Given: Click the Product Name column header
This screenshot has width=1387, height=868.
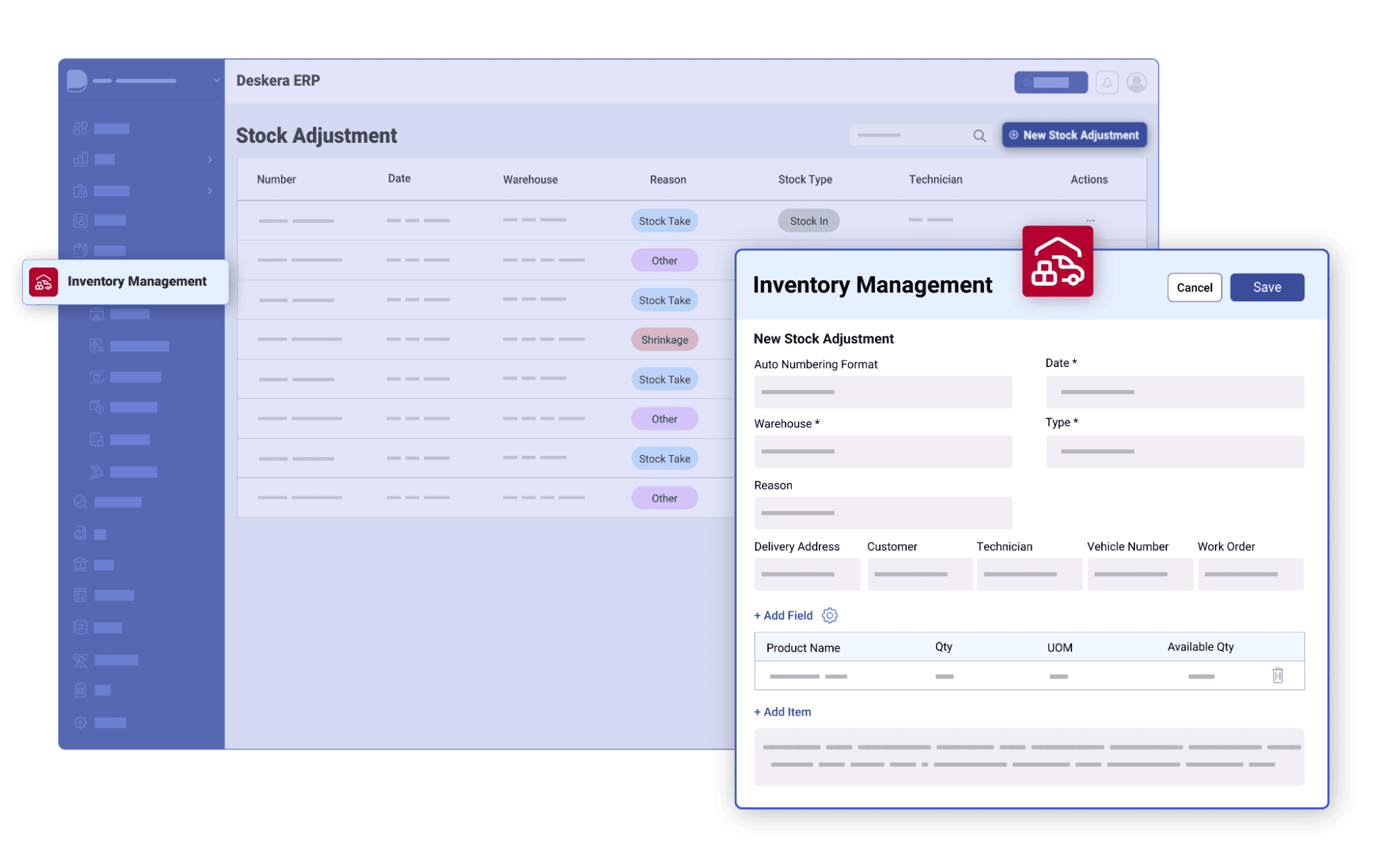Looking at the screenshot, I should pos(803,648).
